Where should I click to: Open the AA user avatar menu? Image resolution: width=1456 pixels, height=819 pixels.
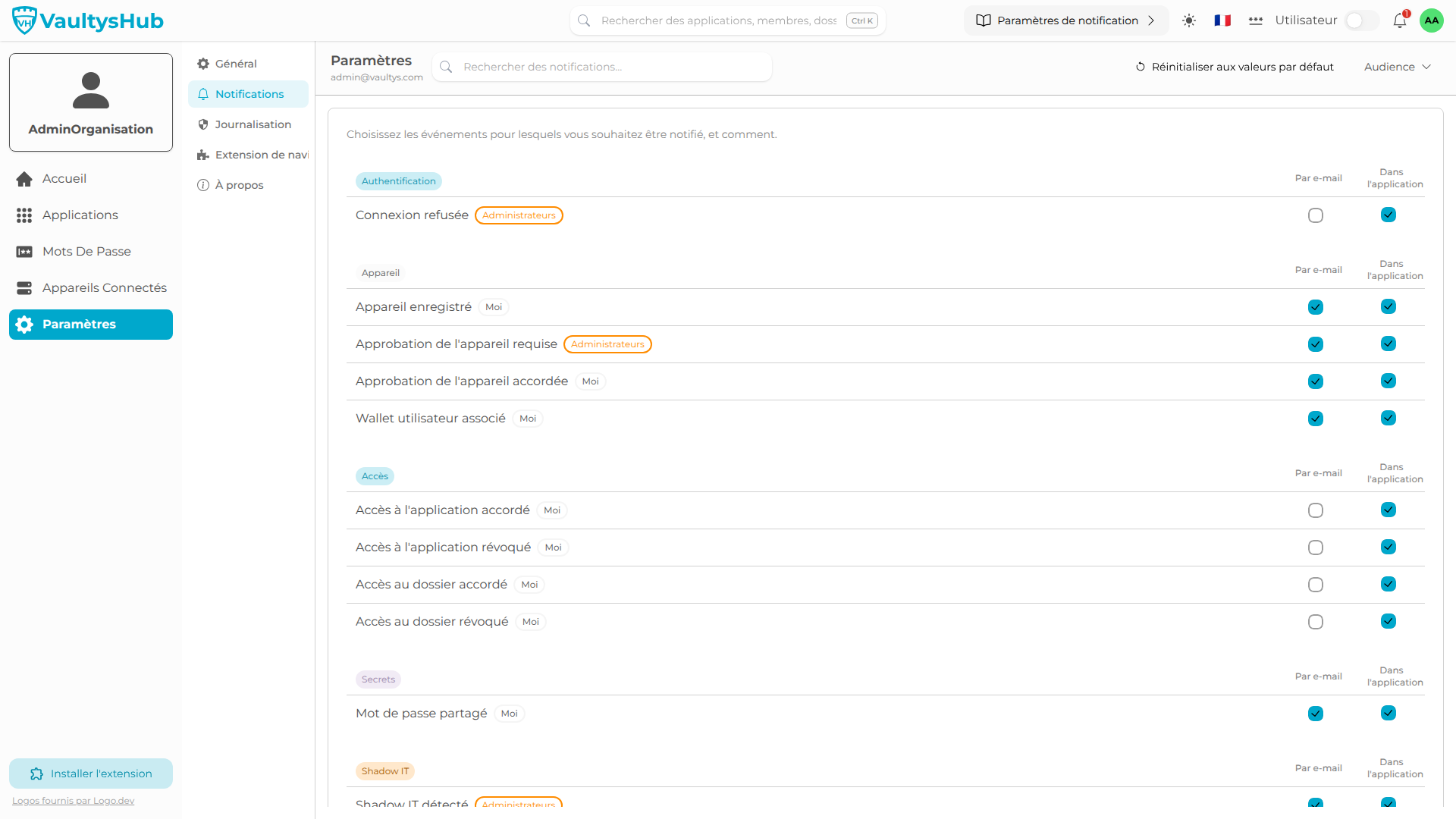click(1432, 20)
